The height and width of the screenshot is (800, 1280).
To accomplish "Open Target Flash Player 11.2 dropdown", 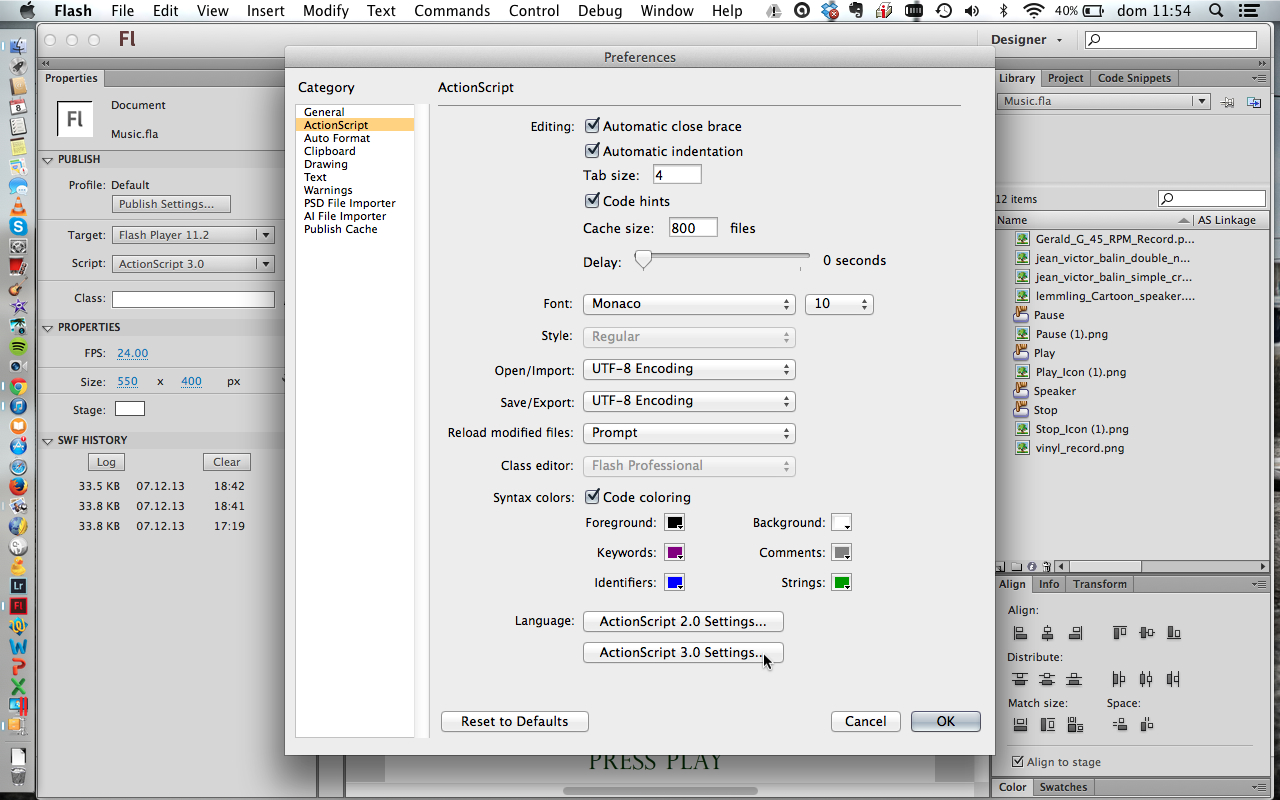I will (x=193, y=235).
